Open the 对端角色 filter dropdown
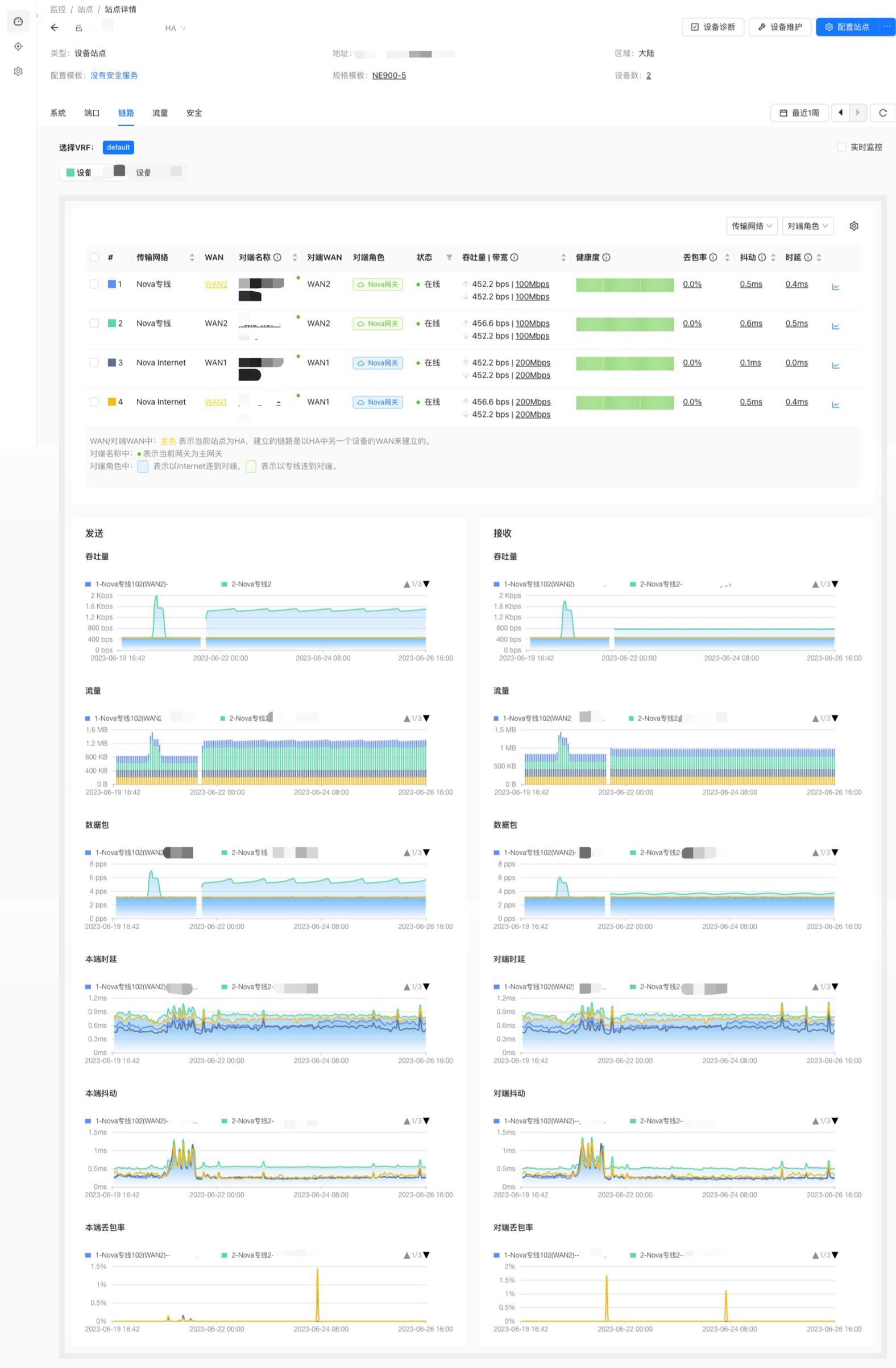Image resolution: width=896 pixels, height=1368 pixels. [x=807, y=226]
